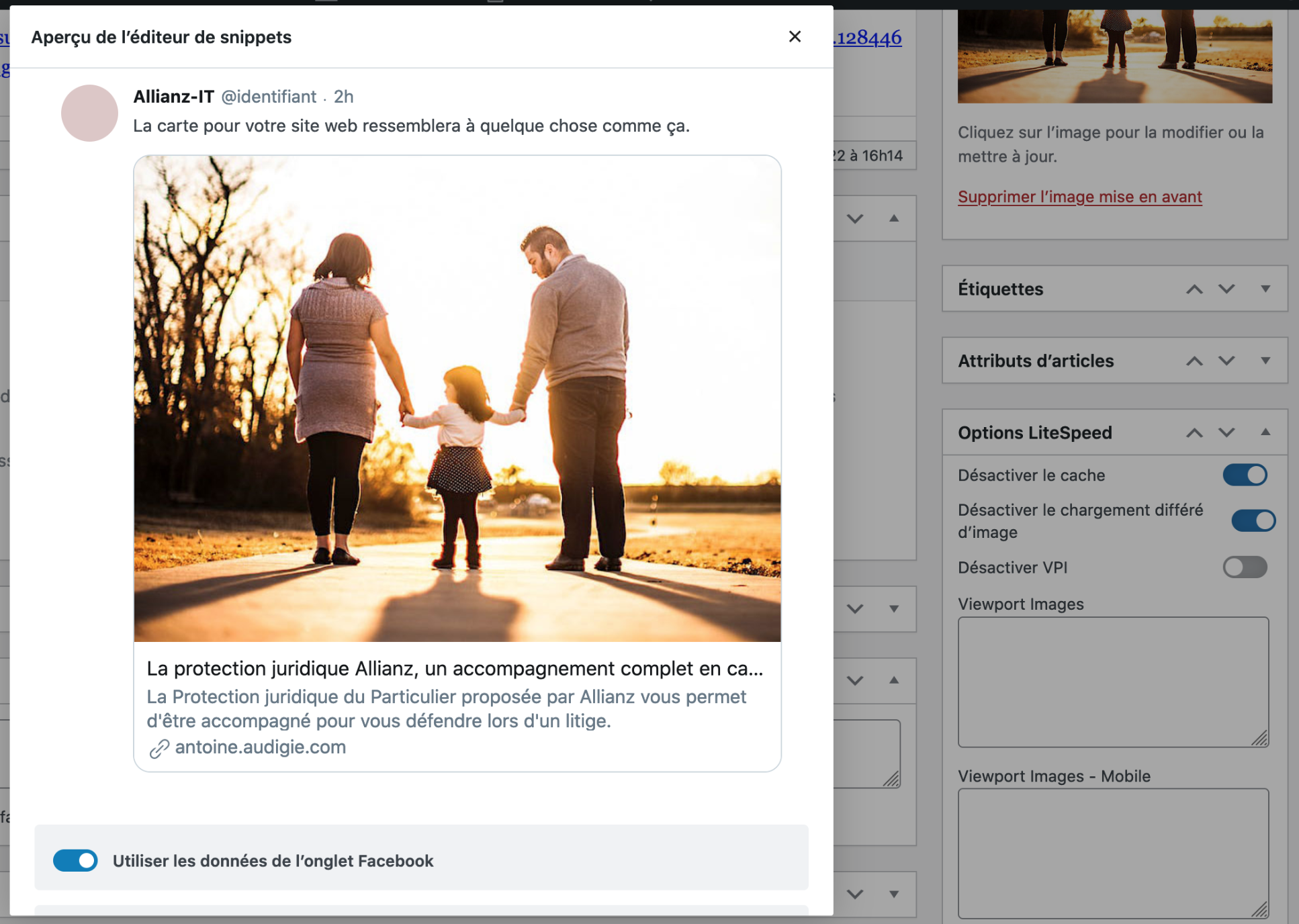Viewport: 1299px width, 924px height.
Task: Click the featured image thumbnail in sidebar
Action: pos(1114,57)
